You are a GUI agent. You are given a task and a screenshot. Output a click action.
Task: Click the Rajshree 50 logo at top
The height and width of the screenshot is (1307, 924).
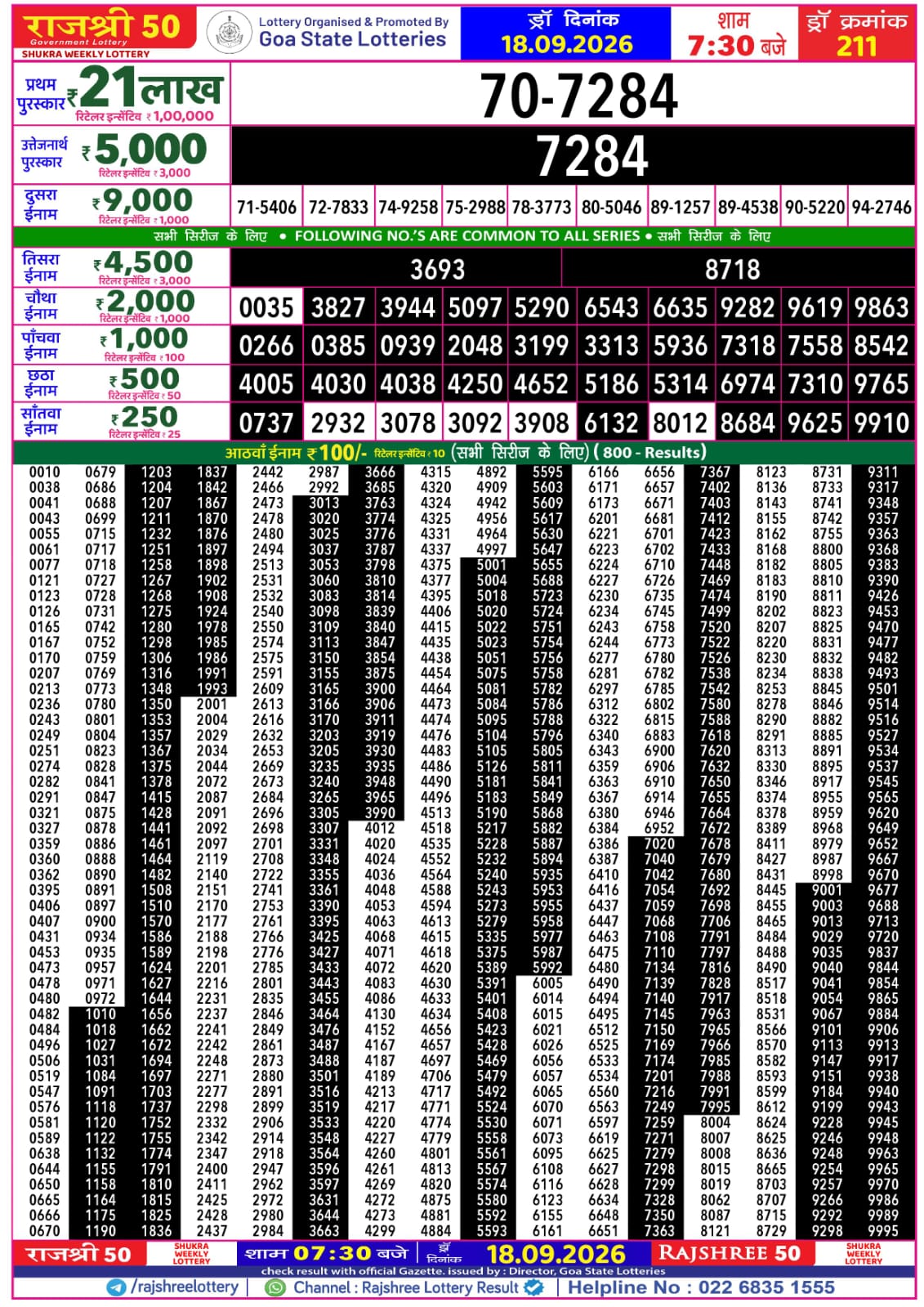(x=104, y=32)
